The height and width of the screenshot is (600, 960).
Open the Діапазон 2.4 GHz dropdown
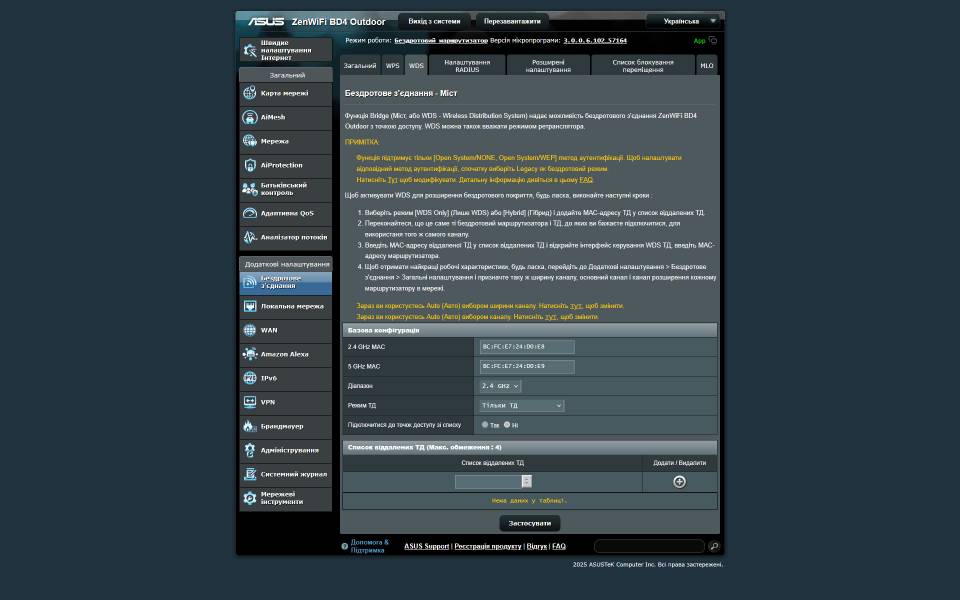[x=500, y=386]
